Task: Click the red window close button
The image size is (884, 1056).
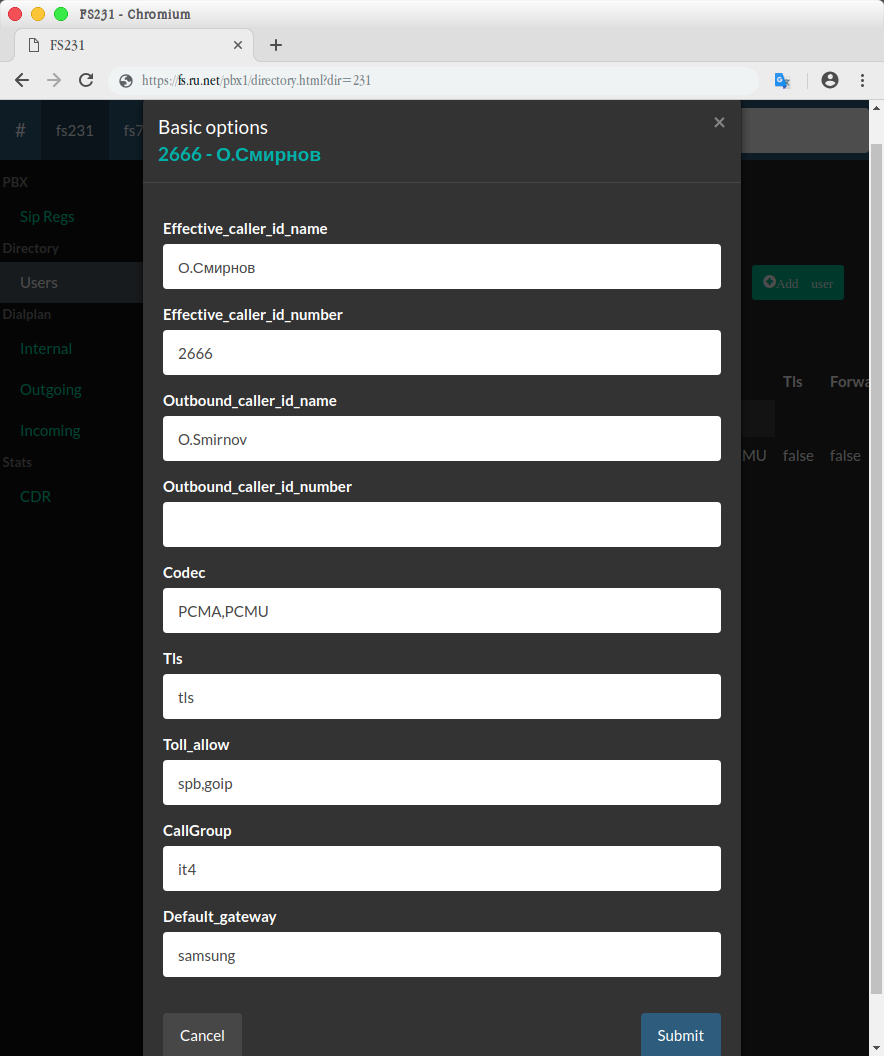Action: click(x=15, y=13)
